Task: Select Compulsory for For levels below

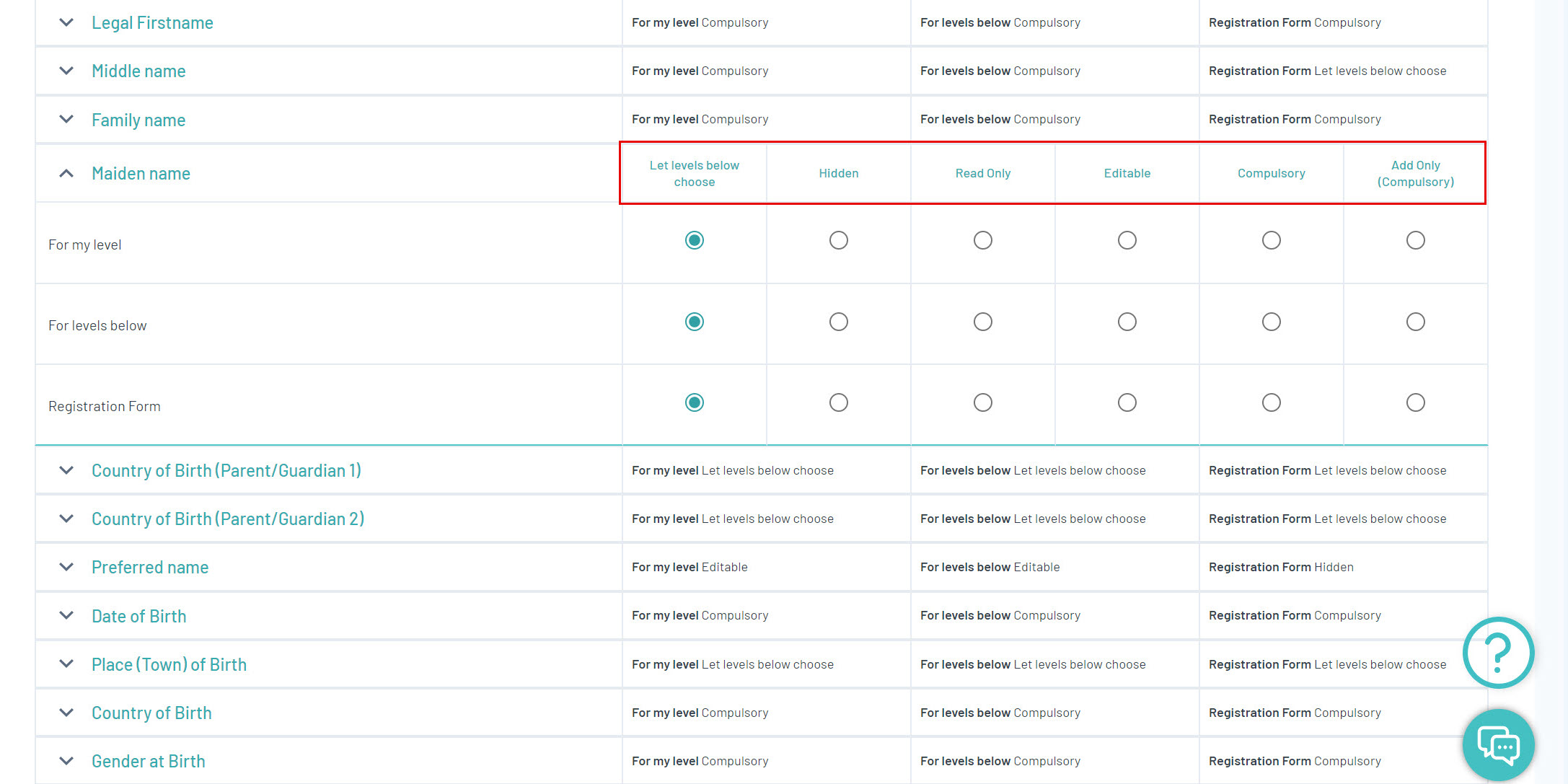Action: 1271,322
